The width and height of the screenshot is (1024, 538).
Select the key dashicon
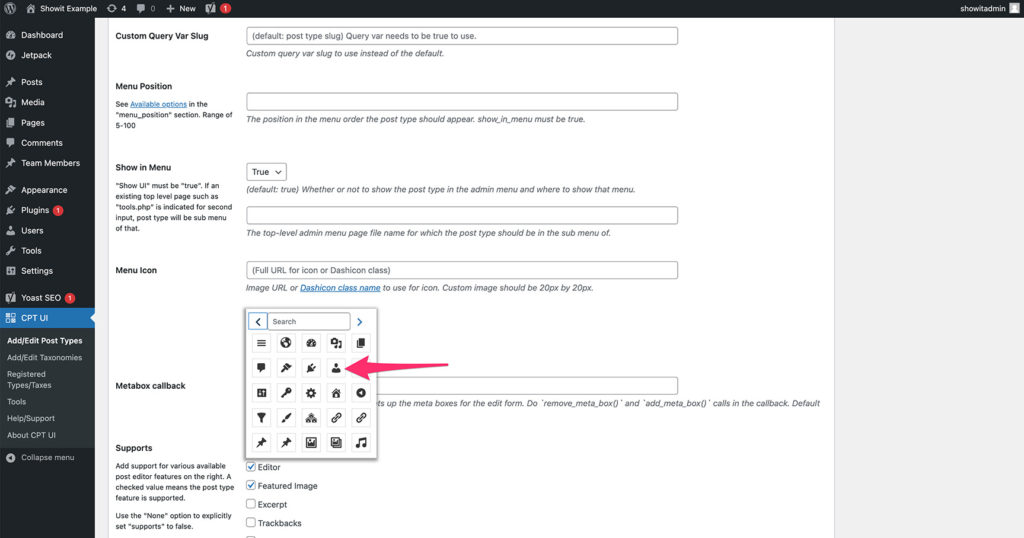285,393
